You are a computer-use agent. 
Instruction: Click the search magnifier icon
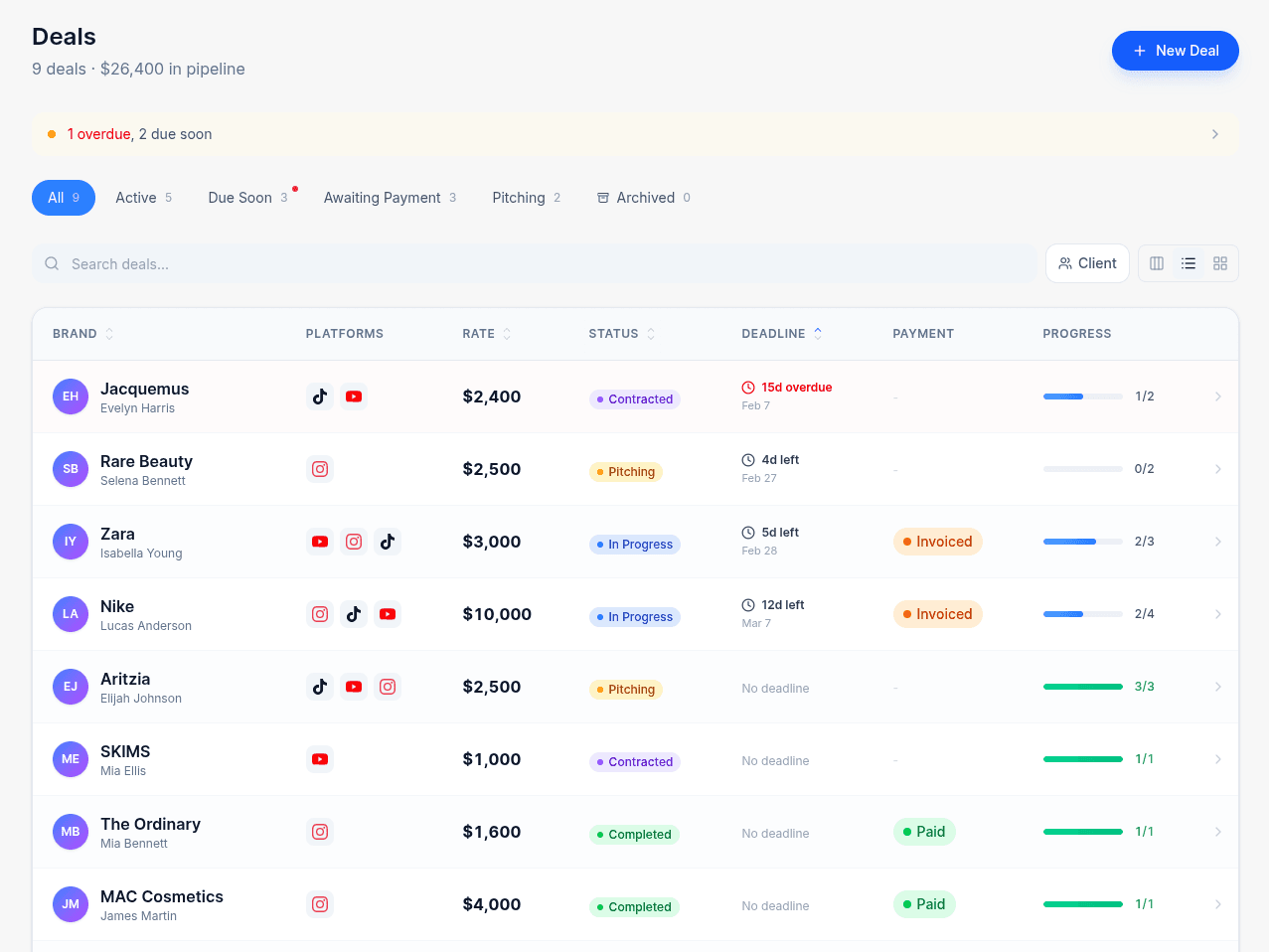tap(52, 263)
